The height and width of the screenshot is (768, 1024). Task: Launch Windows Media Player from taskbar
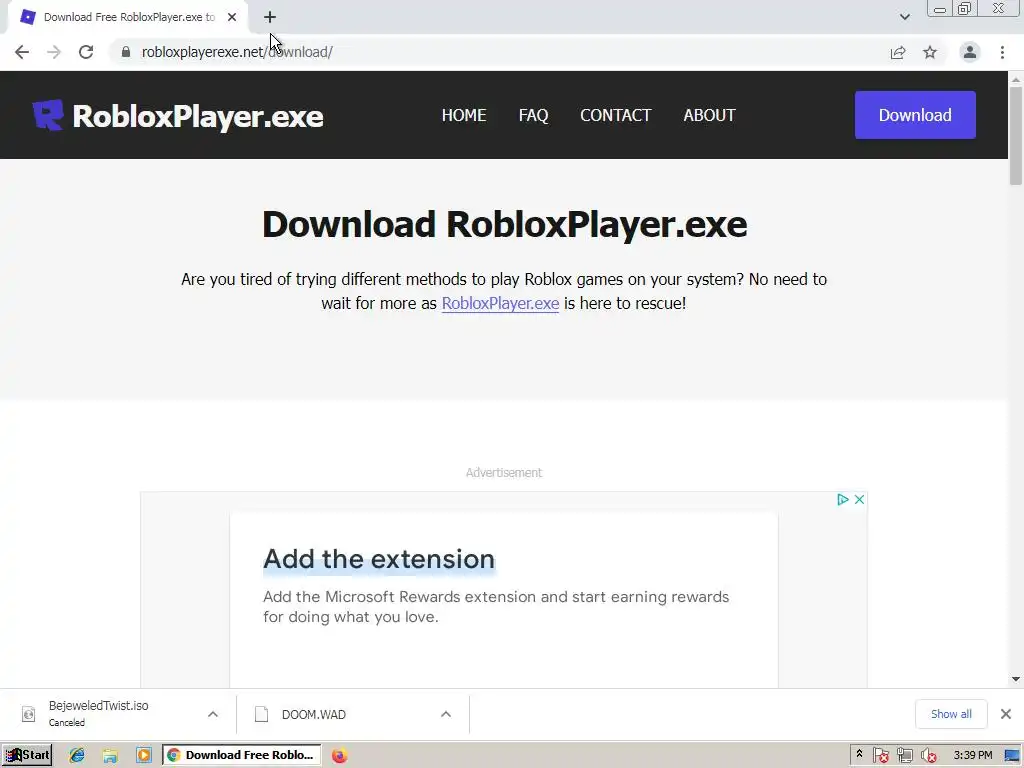coord(144,756)
